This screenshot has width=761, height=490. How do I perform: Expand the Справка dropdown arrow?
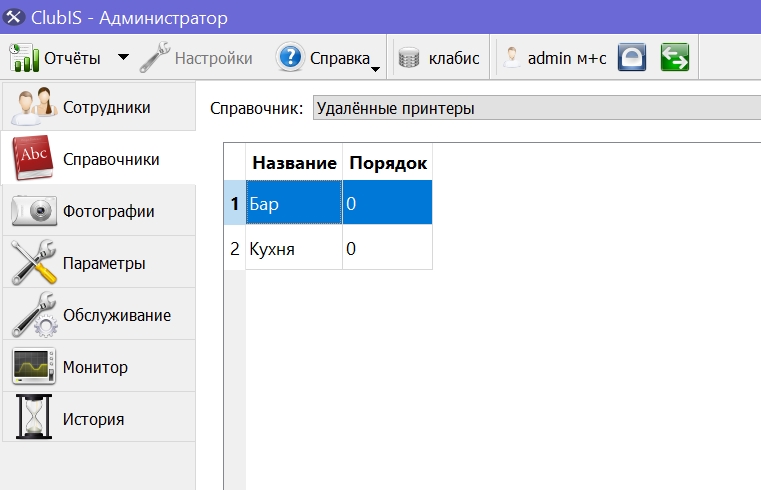coord(375,69)
